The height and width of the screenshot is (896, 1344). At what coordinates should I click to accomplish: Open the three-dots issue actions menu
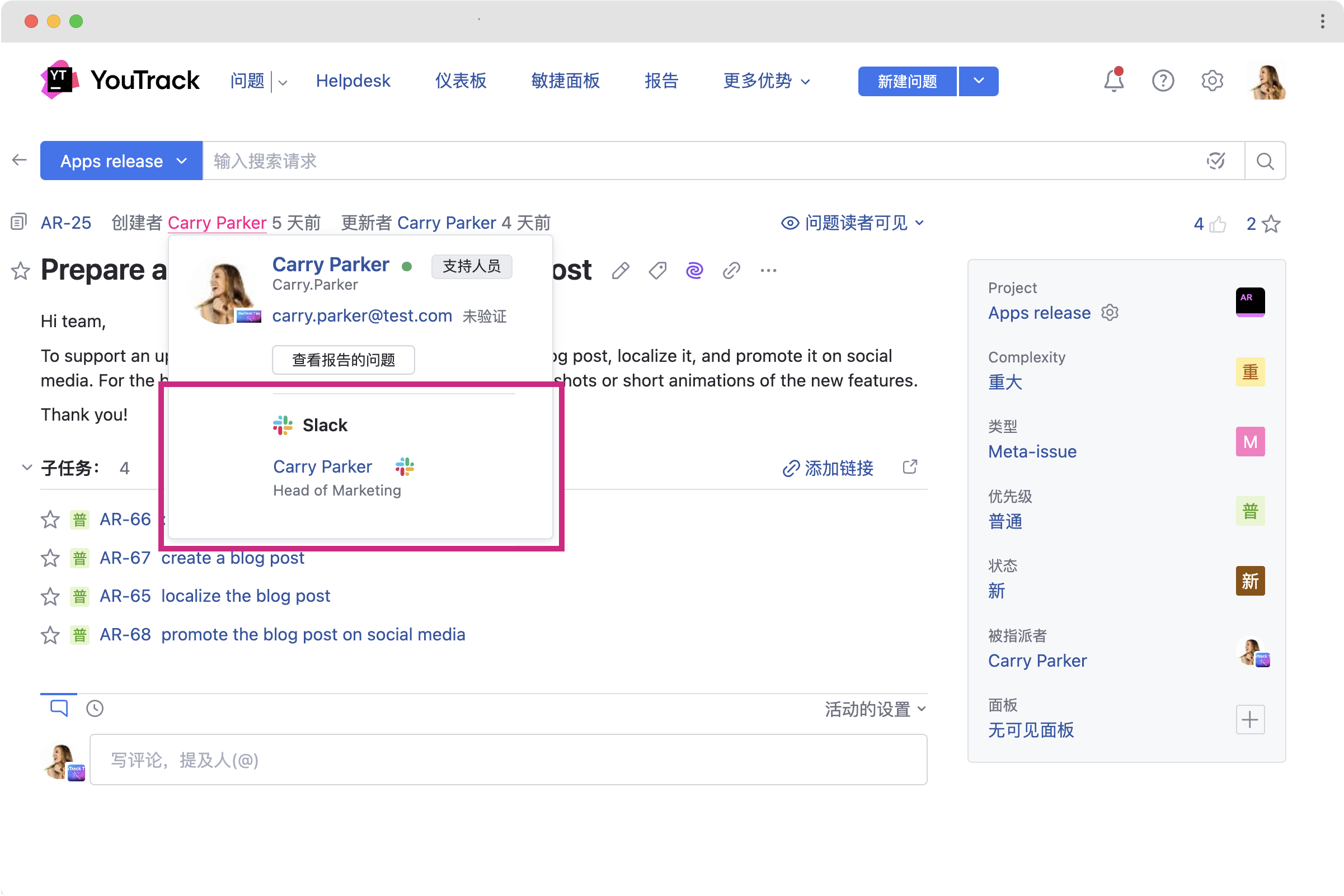[768, 270]
